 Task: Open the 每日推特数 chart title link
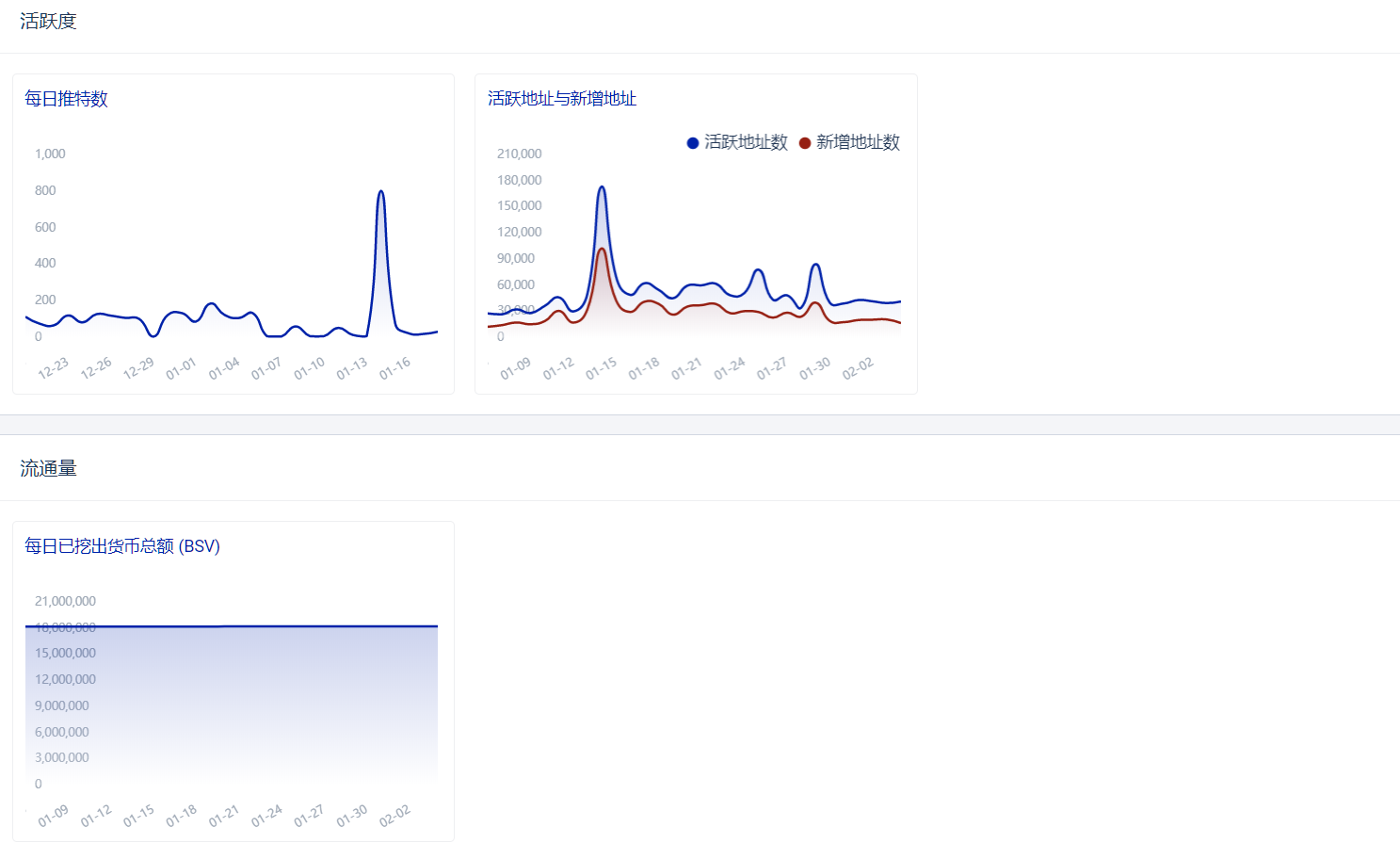[x=66, y=99]
